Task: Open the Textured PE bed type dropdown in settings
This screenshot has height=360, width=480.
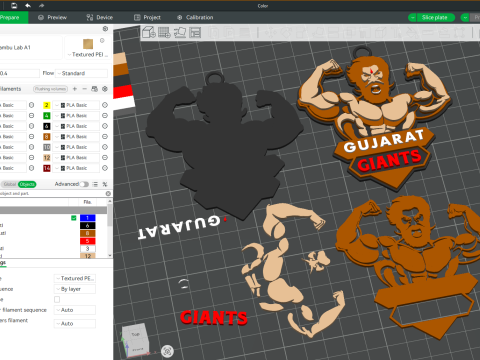Action: 75,278
